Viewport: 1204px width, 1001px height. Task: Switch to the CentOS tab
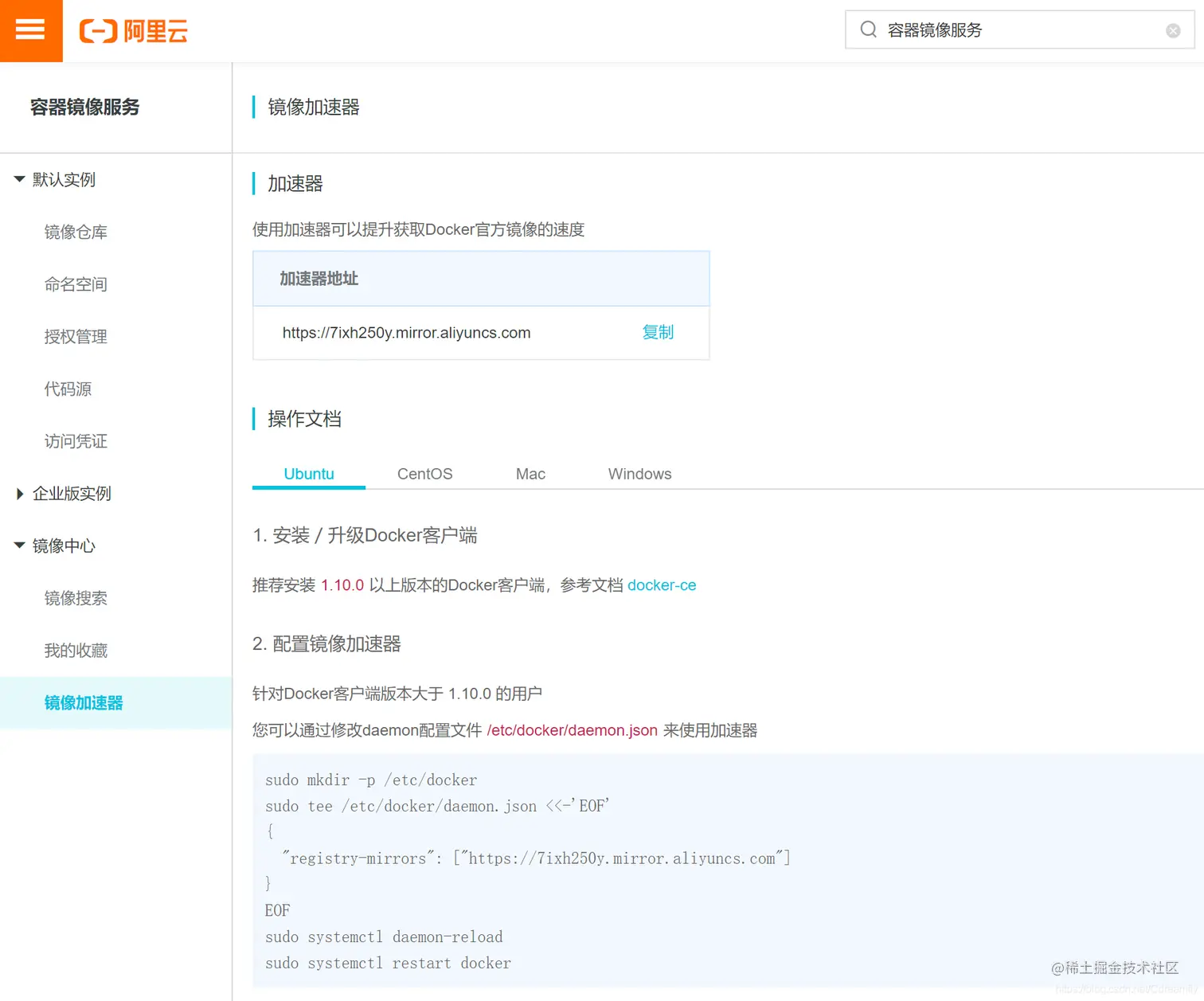424,473
